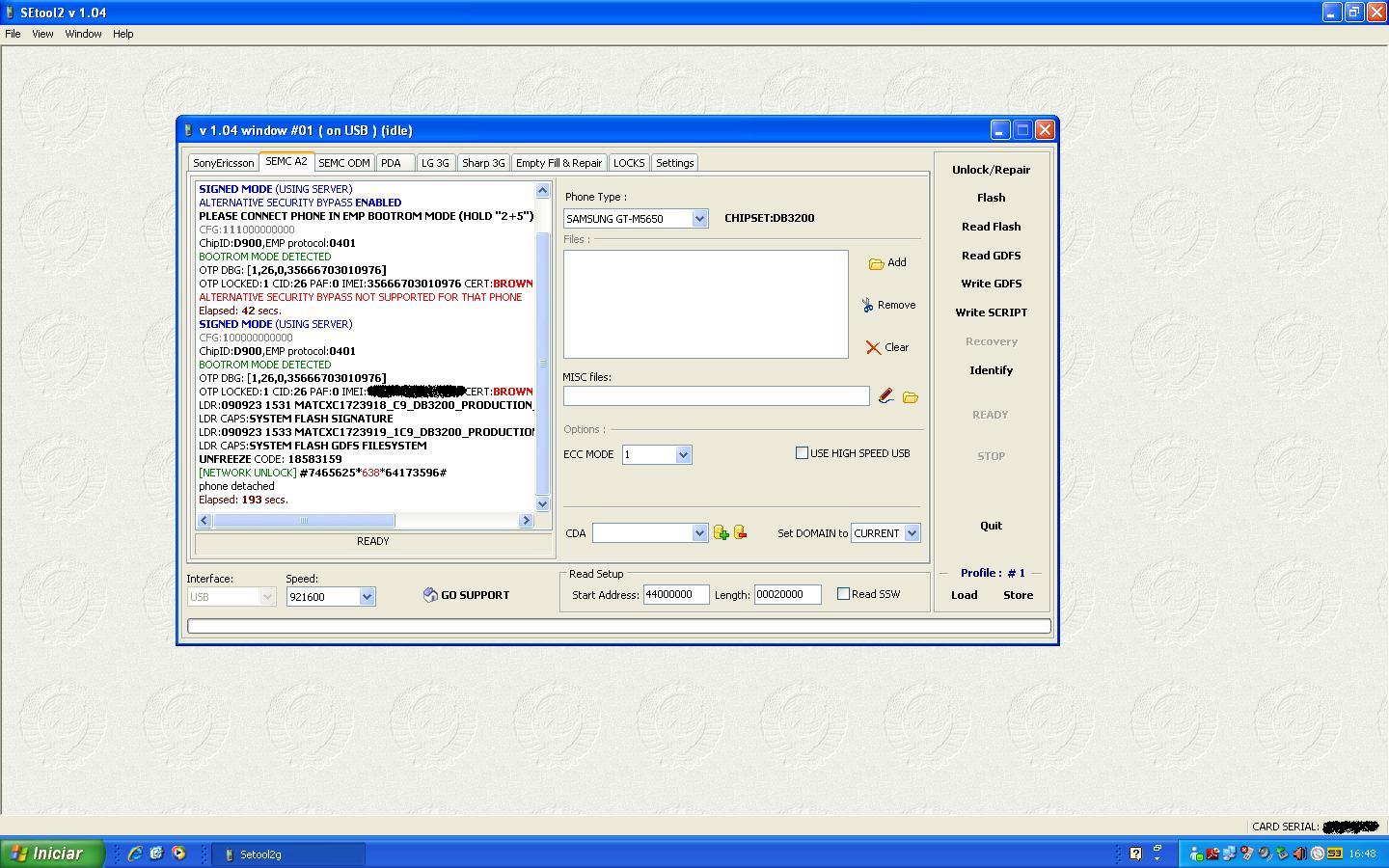Open the second quick launch browser icon

pyautogui.click(x=156, y=854)
